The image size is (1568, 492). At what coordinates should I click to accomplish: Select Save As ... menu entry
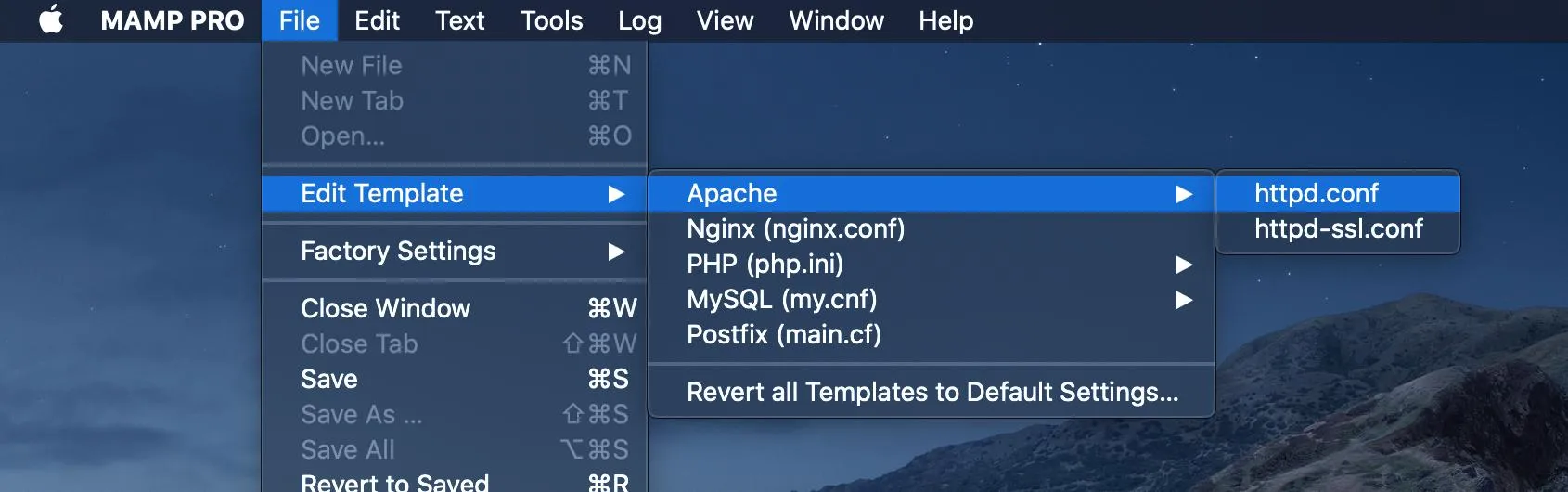tap(455, 414)
